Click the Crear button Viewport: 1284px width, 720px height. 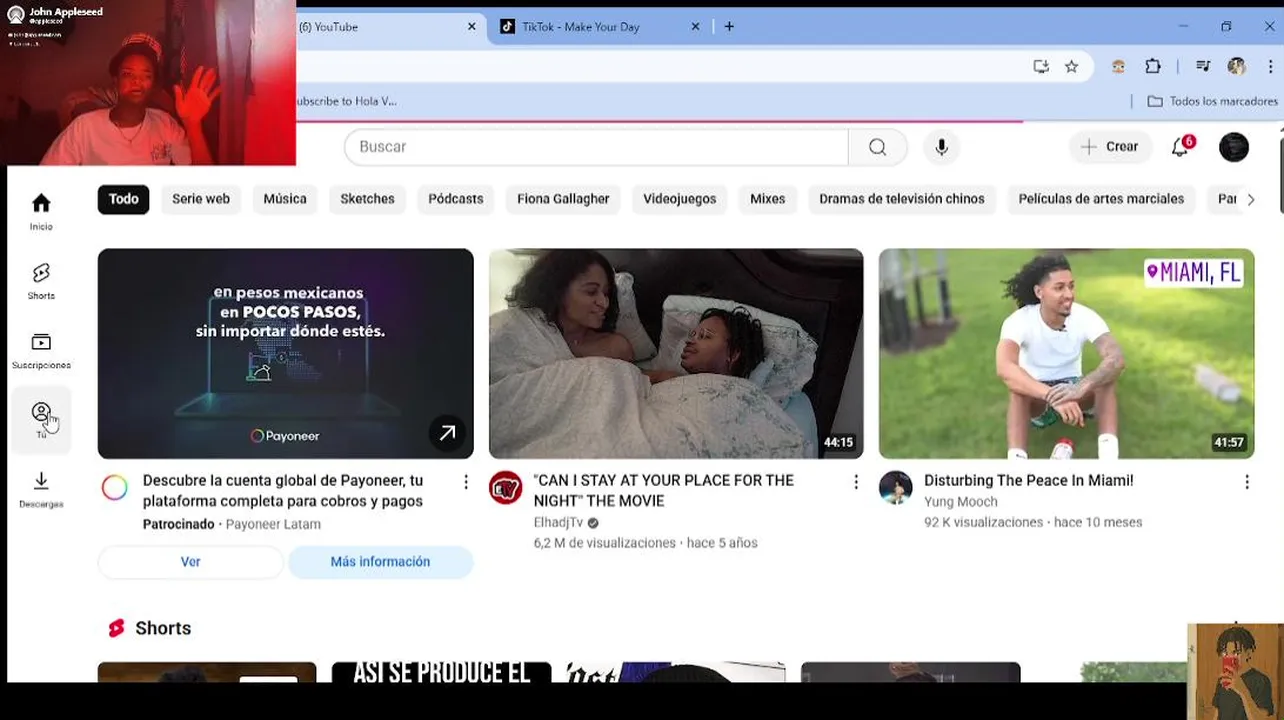[1110, 147]
